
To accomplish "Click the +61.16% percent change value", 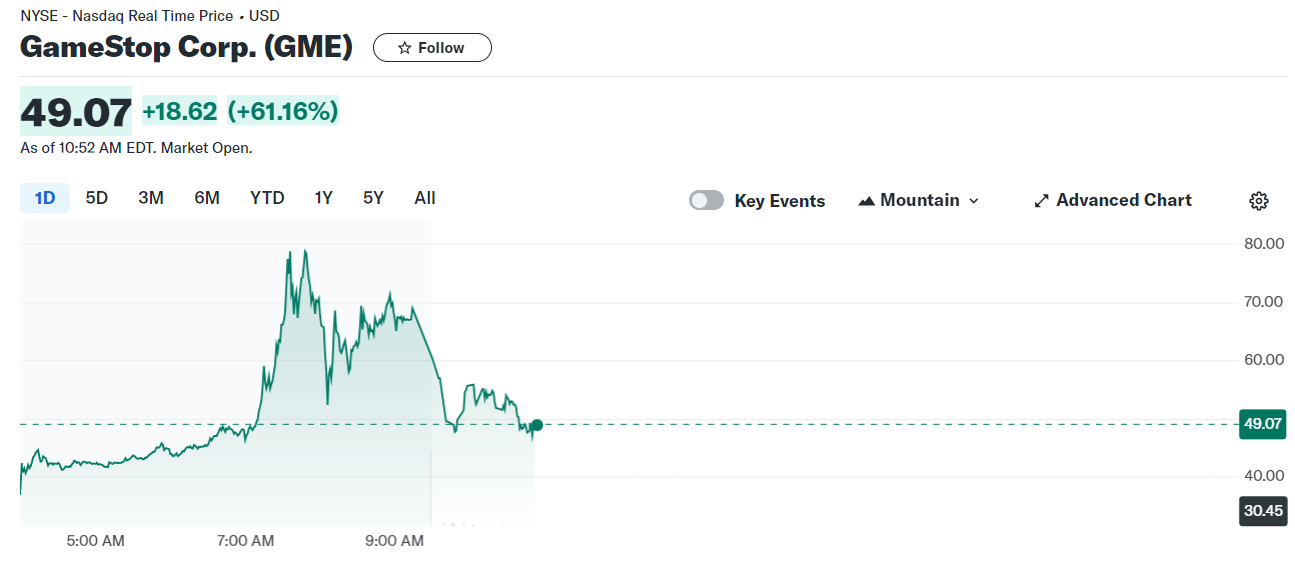I will (x=283, y=111).
